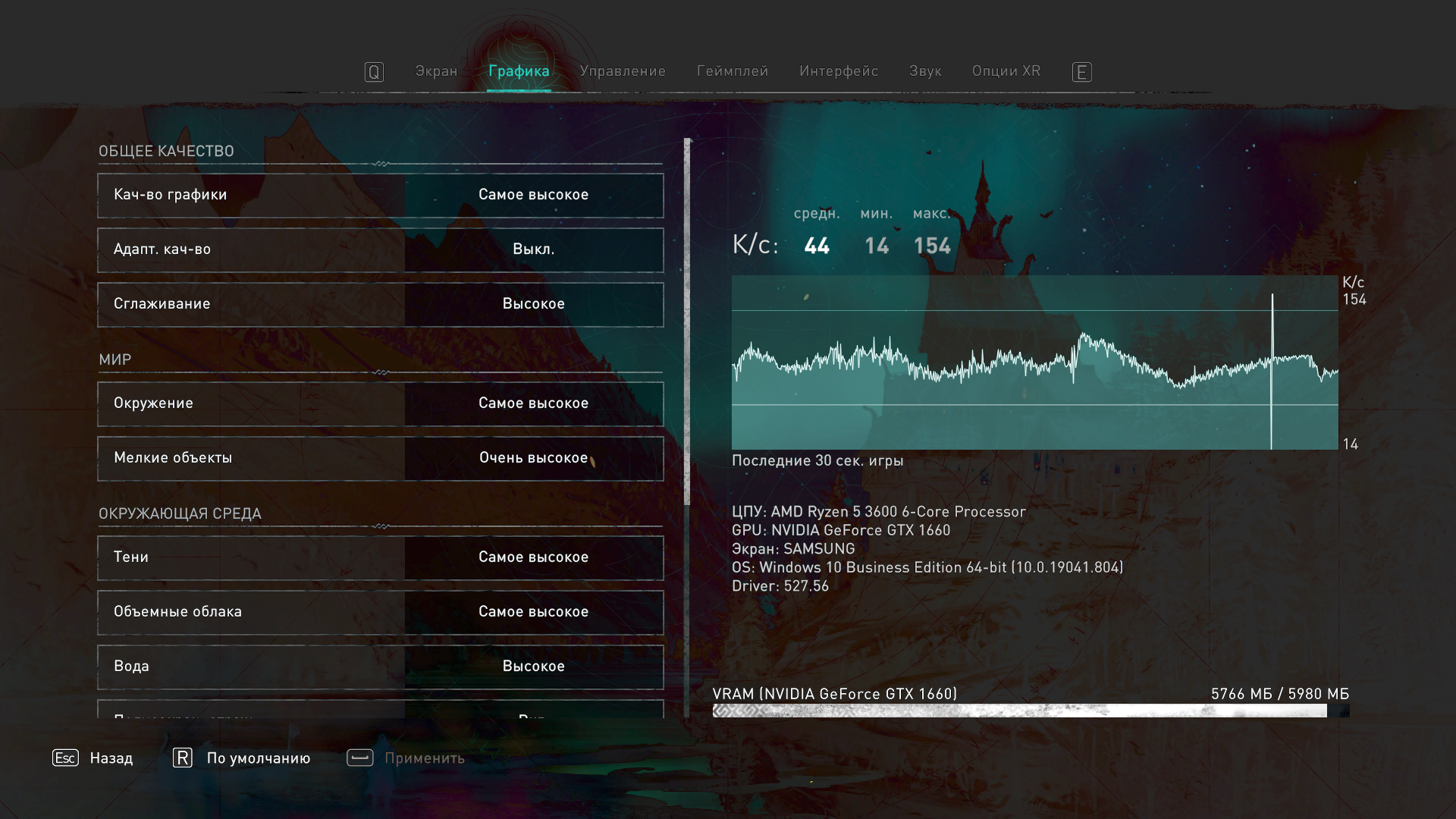Click the E next-tab key icon
The width and height of the screenshot is (1456, 819).
[x=1081, y=72]
